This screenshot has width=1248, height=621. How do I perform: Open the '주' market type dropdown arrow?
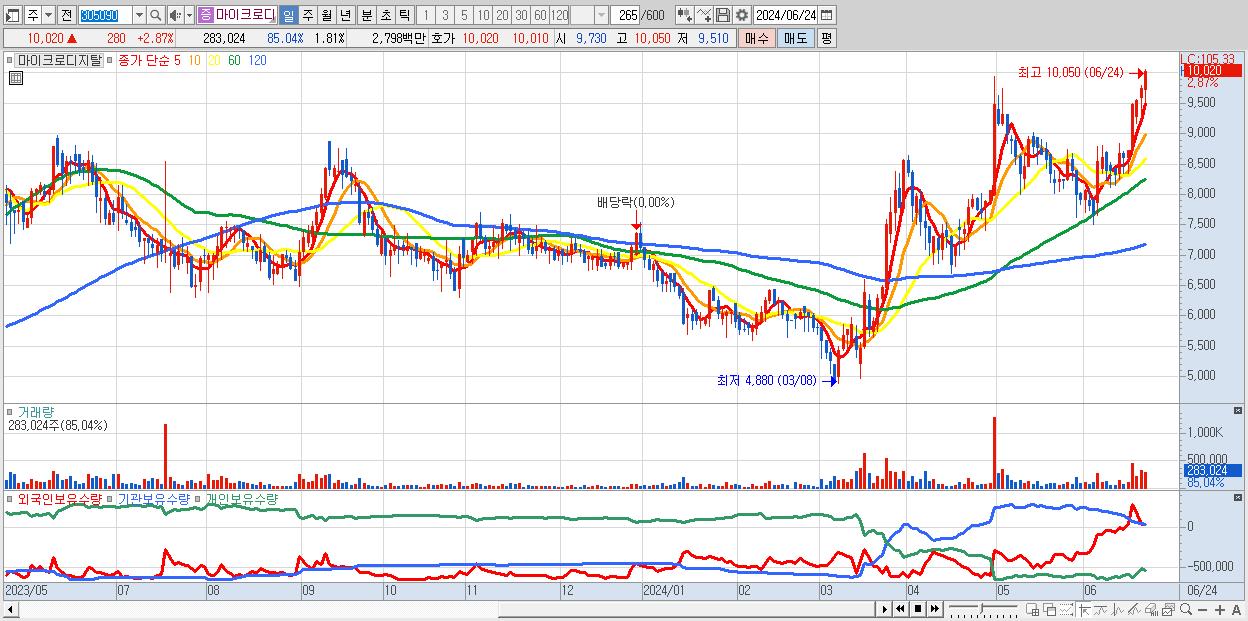click(48, 15)
